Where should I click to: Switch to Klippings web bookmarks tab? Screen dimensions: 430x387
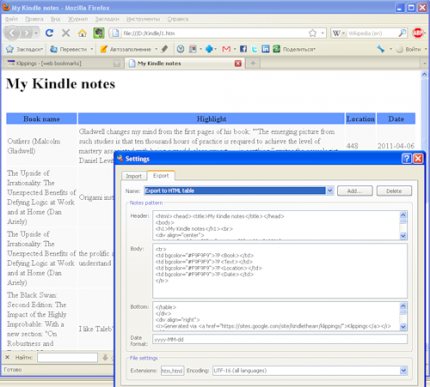point(63,63)
